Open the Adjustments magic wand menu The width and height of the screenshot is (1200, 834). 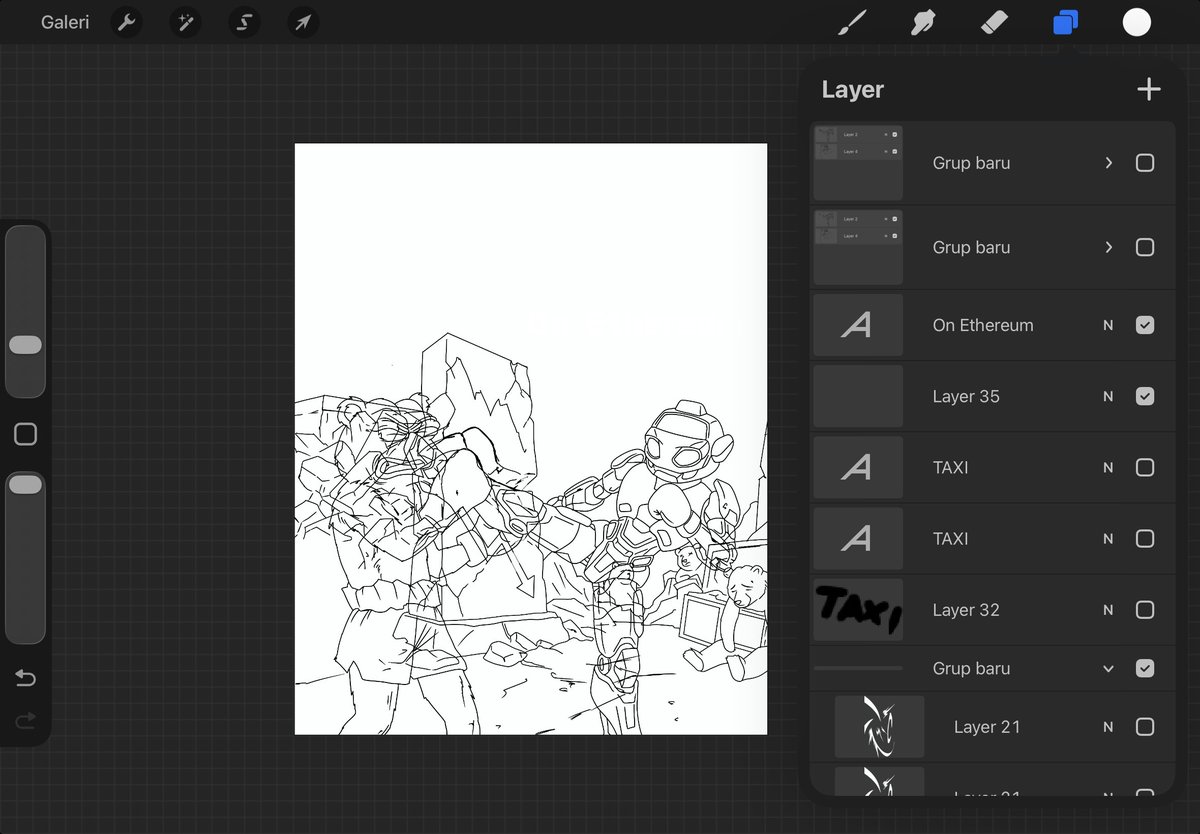point(184,22)
